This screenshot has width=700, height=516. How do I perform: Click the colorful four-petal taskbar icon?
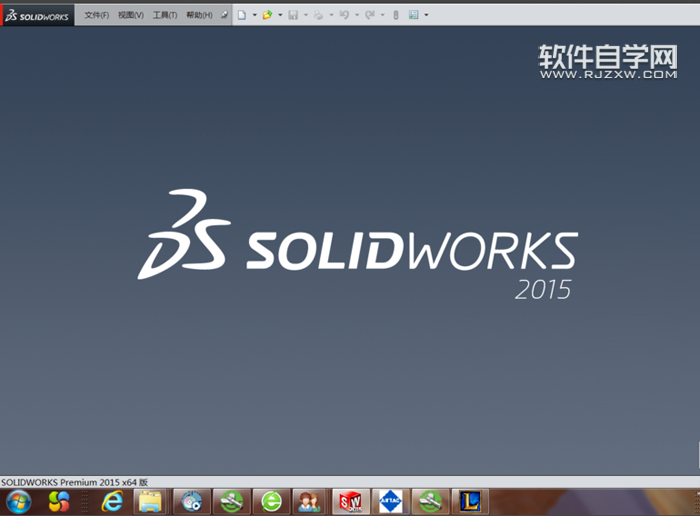pos(59,502)
